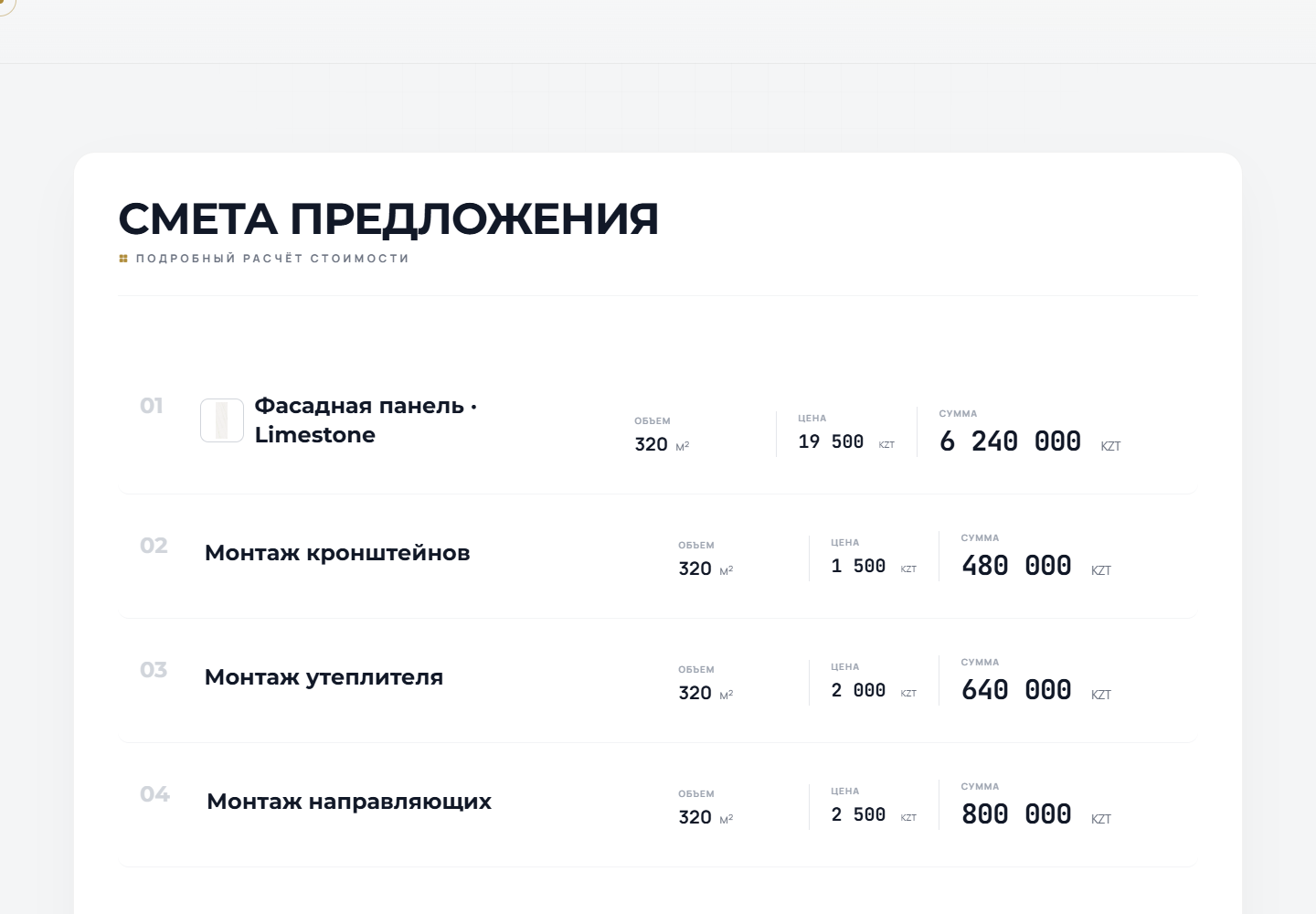
Task: Click row number 03
Action: [x=154, y=670]
